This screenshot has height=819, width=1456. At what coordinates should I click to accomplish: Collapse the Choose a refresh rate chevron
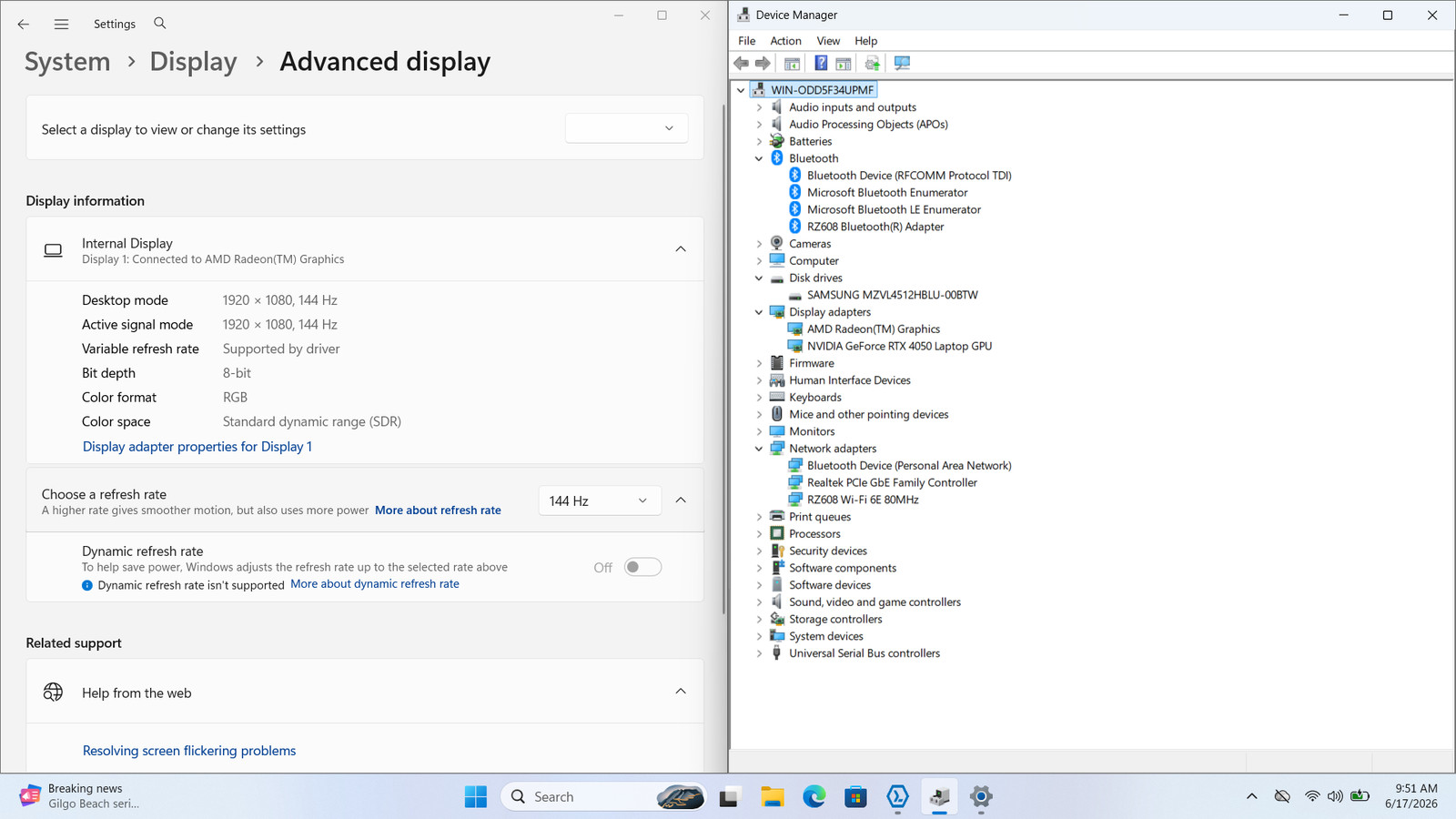click(681, 500)
